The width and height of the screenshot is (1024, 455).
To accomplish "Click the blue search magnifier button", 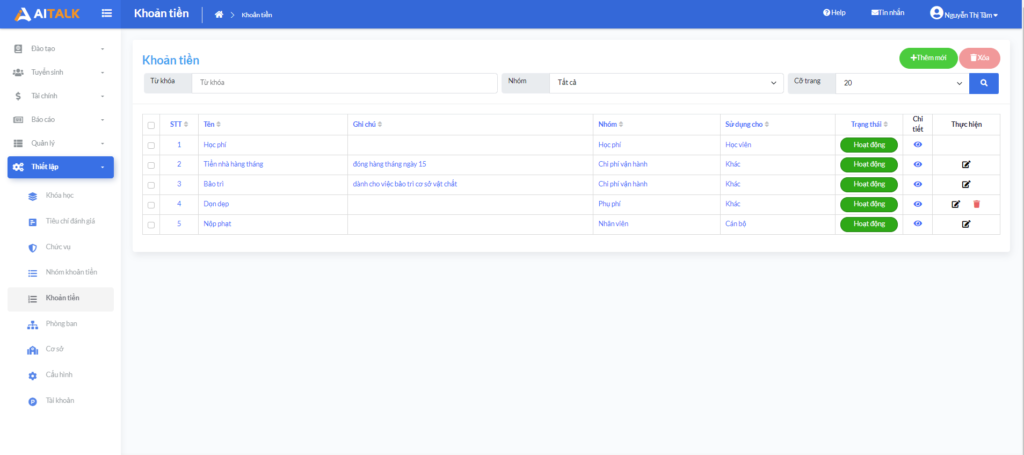I will [983, 83].
